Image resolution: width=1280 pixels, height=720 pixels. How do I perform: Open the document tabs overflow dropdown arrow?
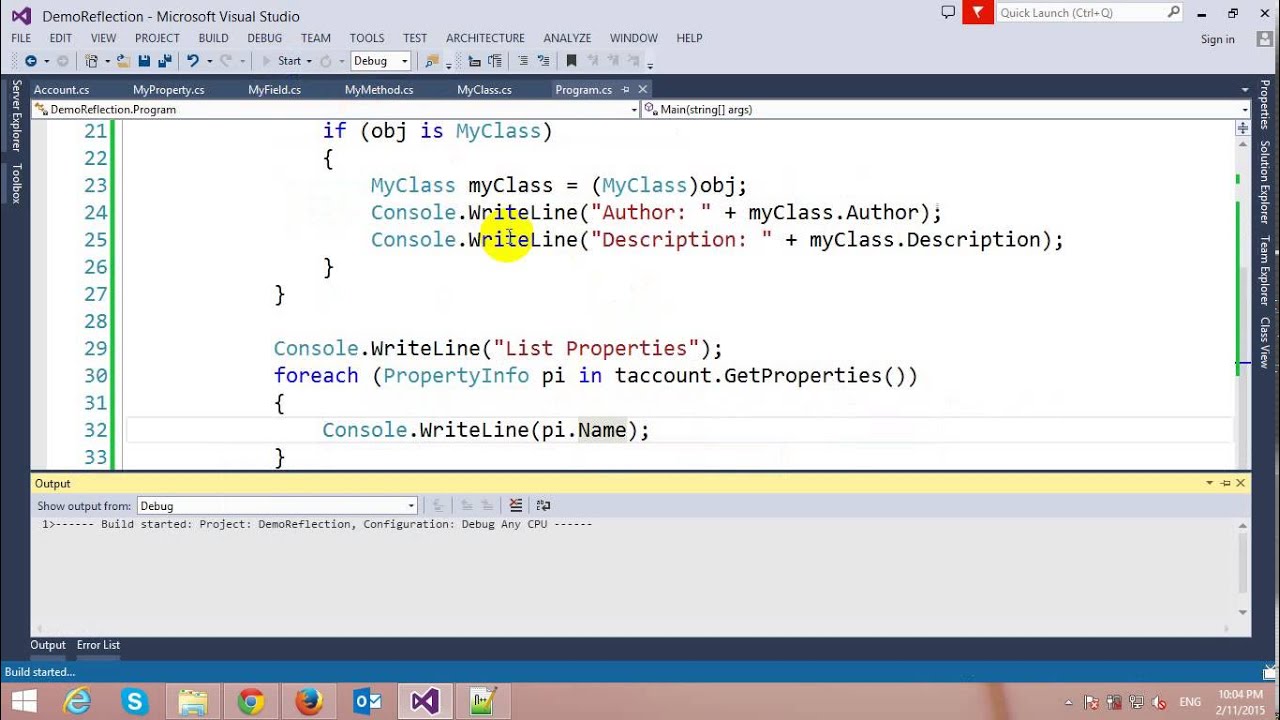[1244, 90]
